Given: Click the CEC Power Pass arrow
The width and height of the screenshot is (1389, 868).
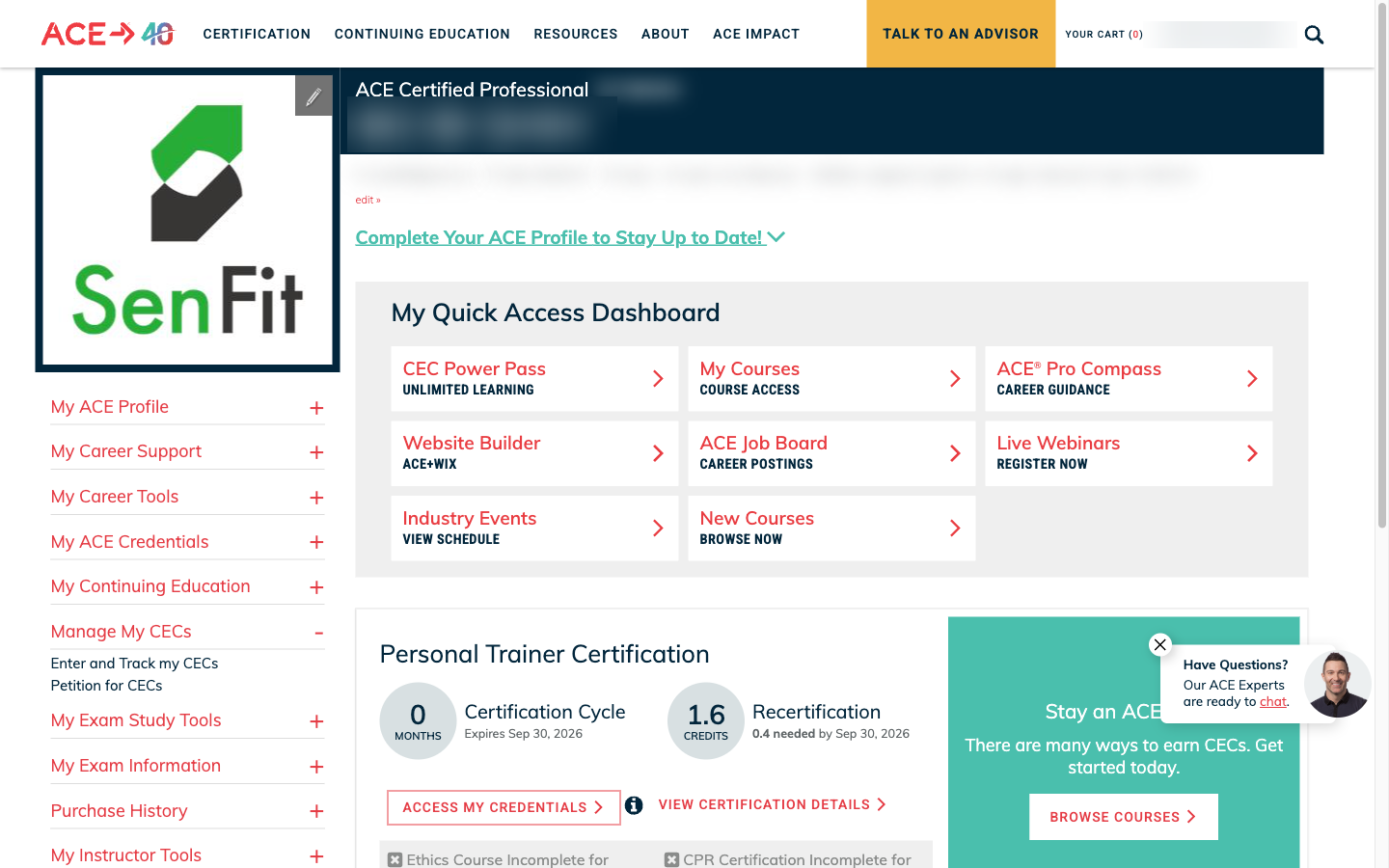Looking at the screenshot, I should 658,379.
